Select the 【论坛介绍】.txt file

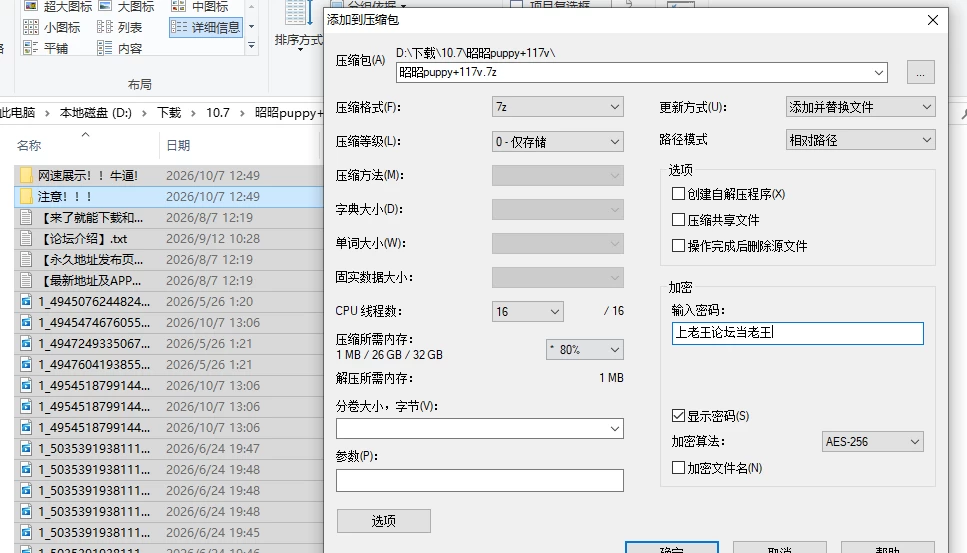point(168,239)
